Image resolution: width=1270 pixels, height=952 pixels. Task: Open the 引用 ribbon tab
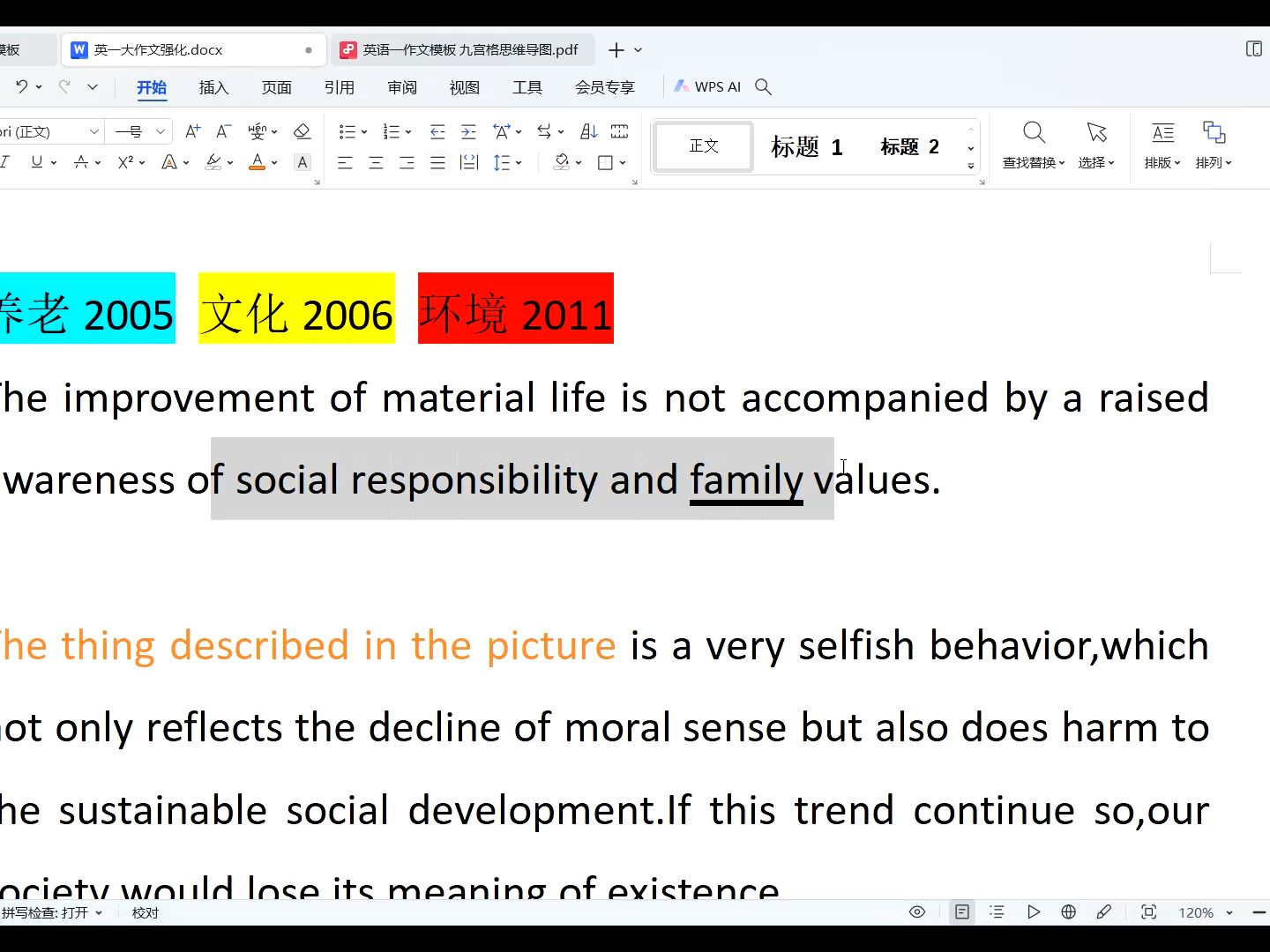pyautogui.click(x=340, y=87)
